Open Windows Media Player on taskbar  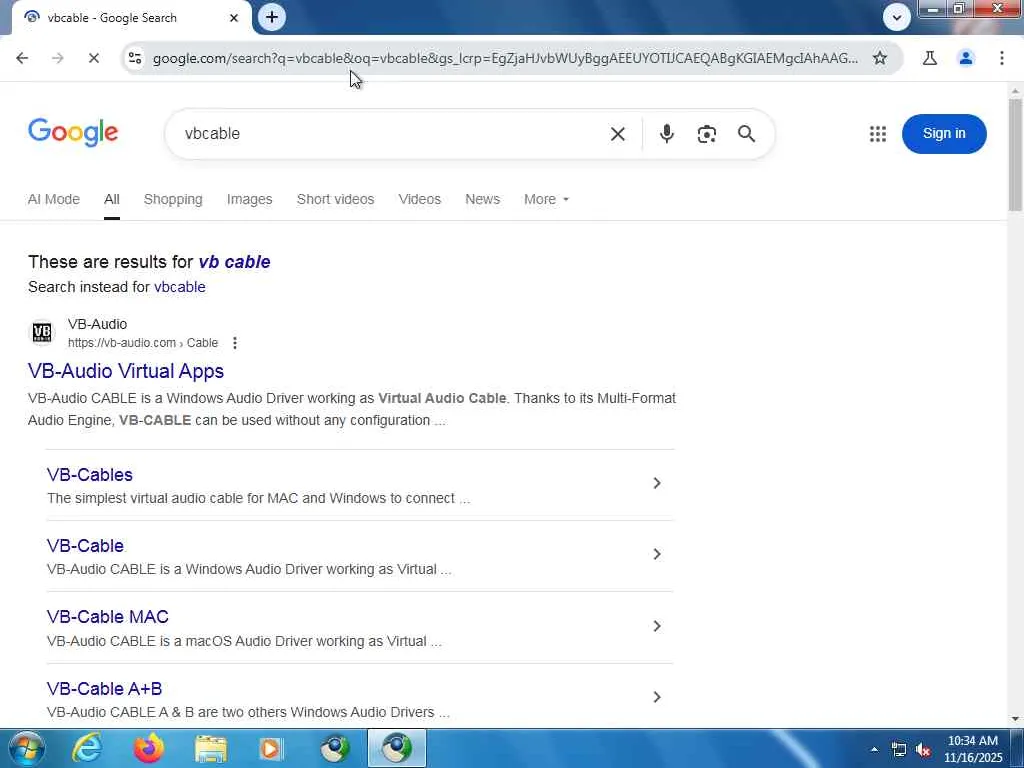coord(271,748)
